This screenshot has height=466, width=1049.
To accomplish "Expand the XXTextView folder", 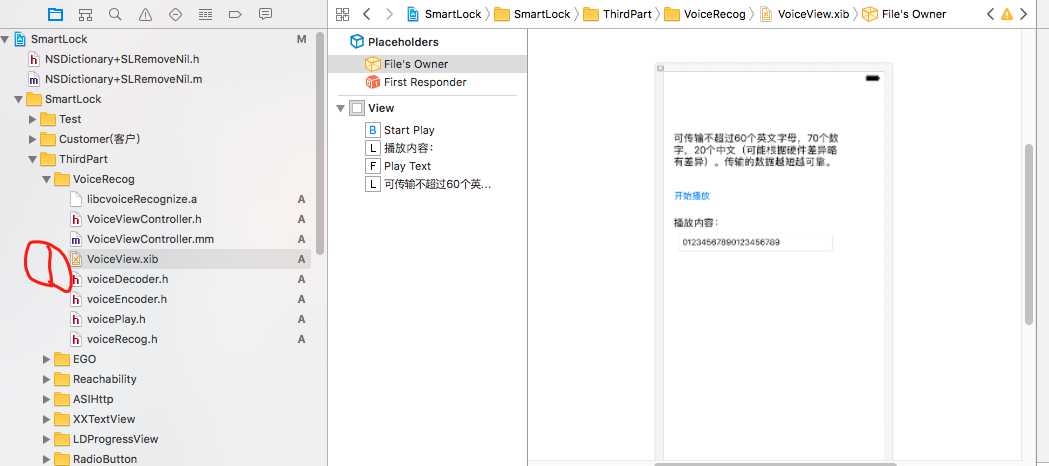I will 46,419.
